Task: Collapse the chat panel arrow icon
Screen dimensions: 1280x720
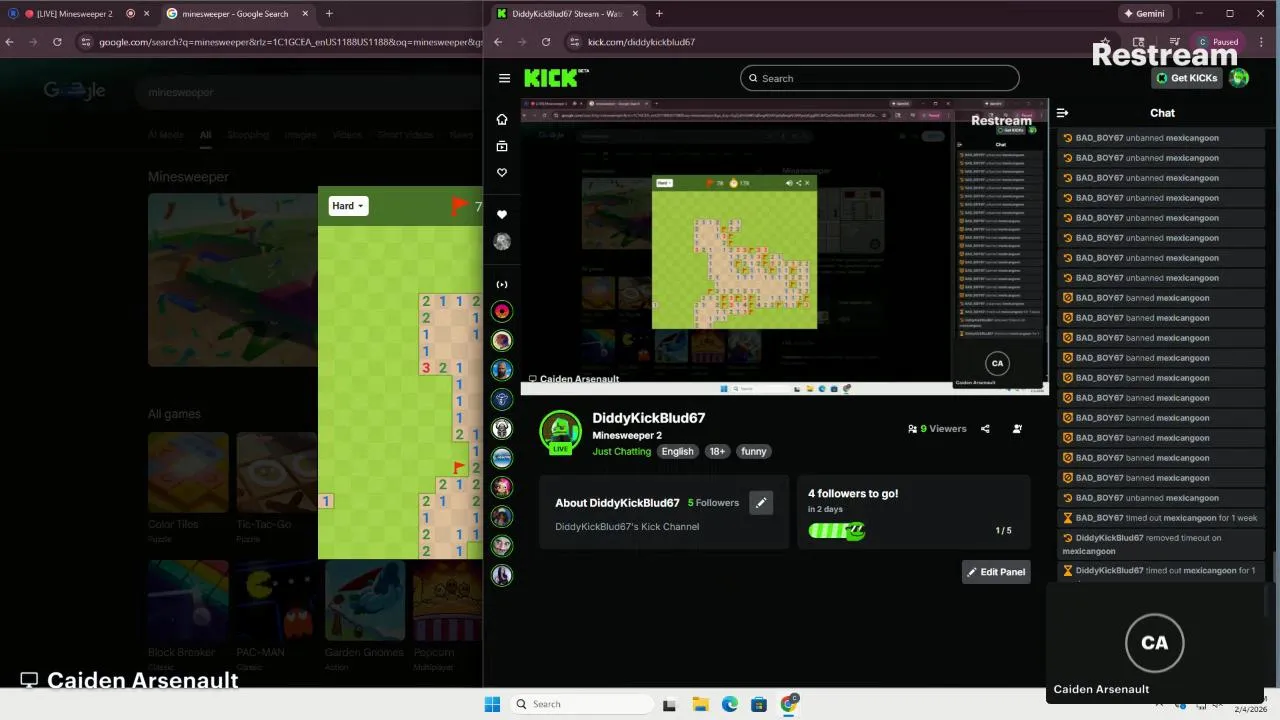Action: (x=1062, y=113)
